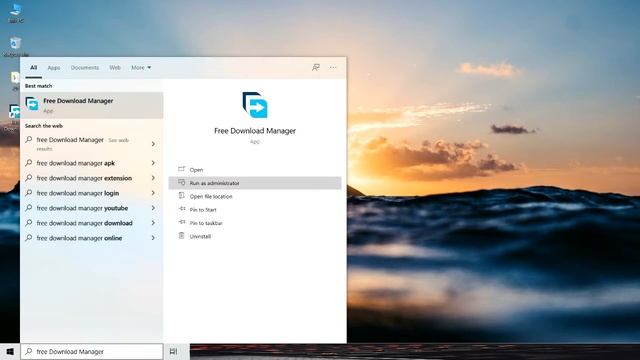This screenshot has width=640, height=360.
Task: Expand the More filter dropdown
Action: click(141, 68)
